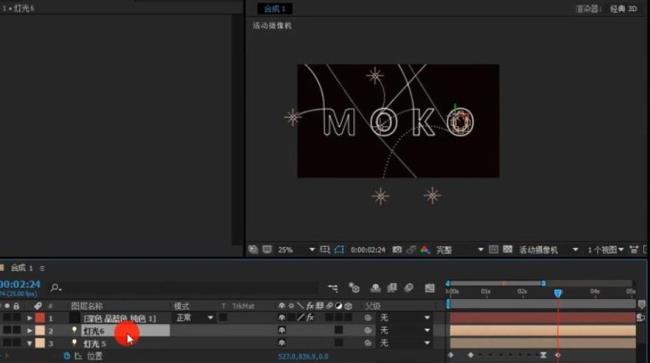Open the graph editor icon in timeline
This screenshot has width=650, height=363.
(x=430, y=288)
